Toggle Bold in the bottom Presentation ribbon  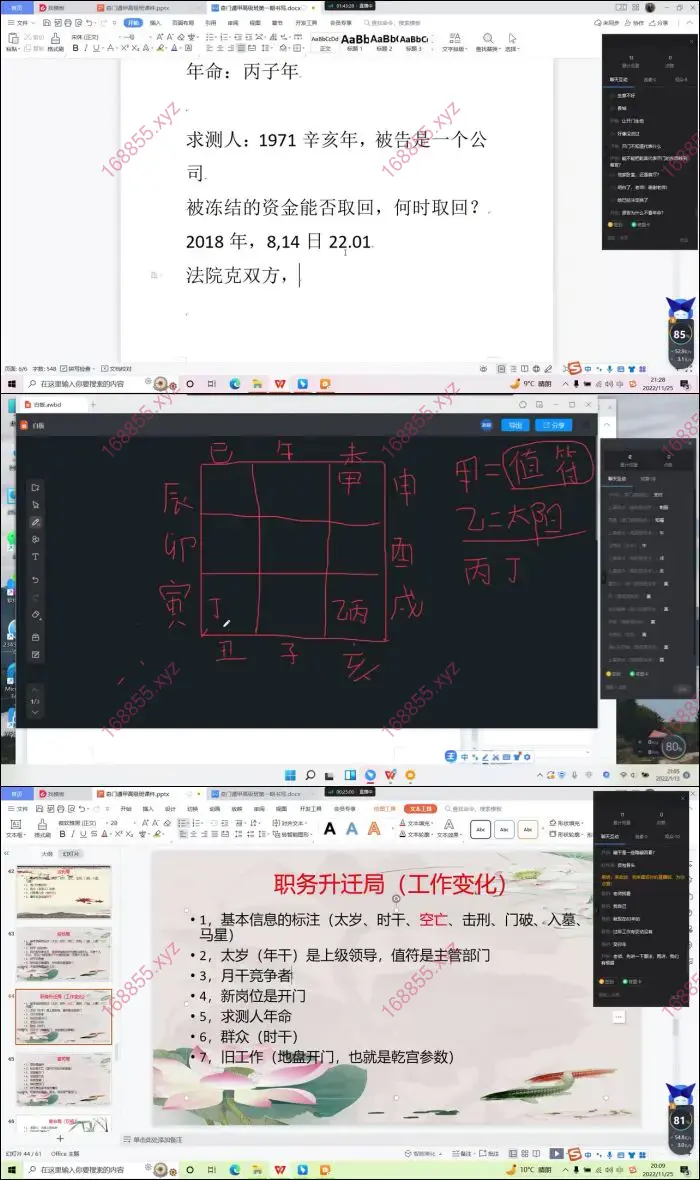63,834
